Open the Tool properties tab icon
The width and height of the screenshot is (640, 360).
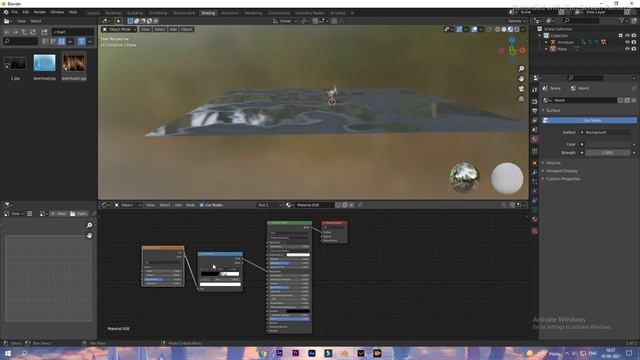click(535, 90)
